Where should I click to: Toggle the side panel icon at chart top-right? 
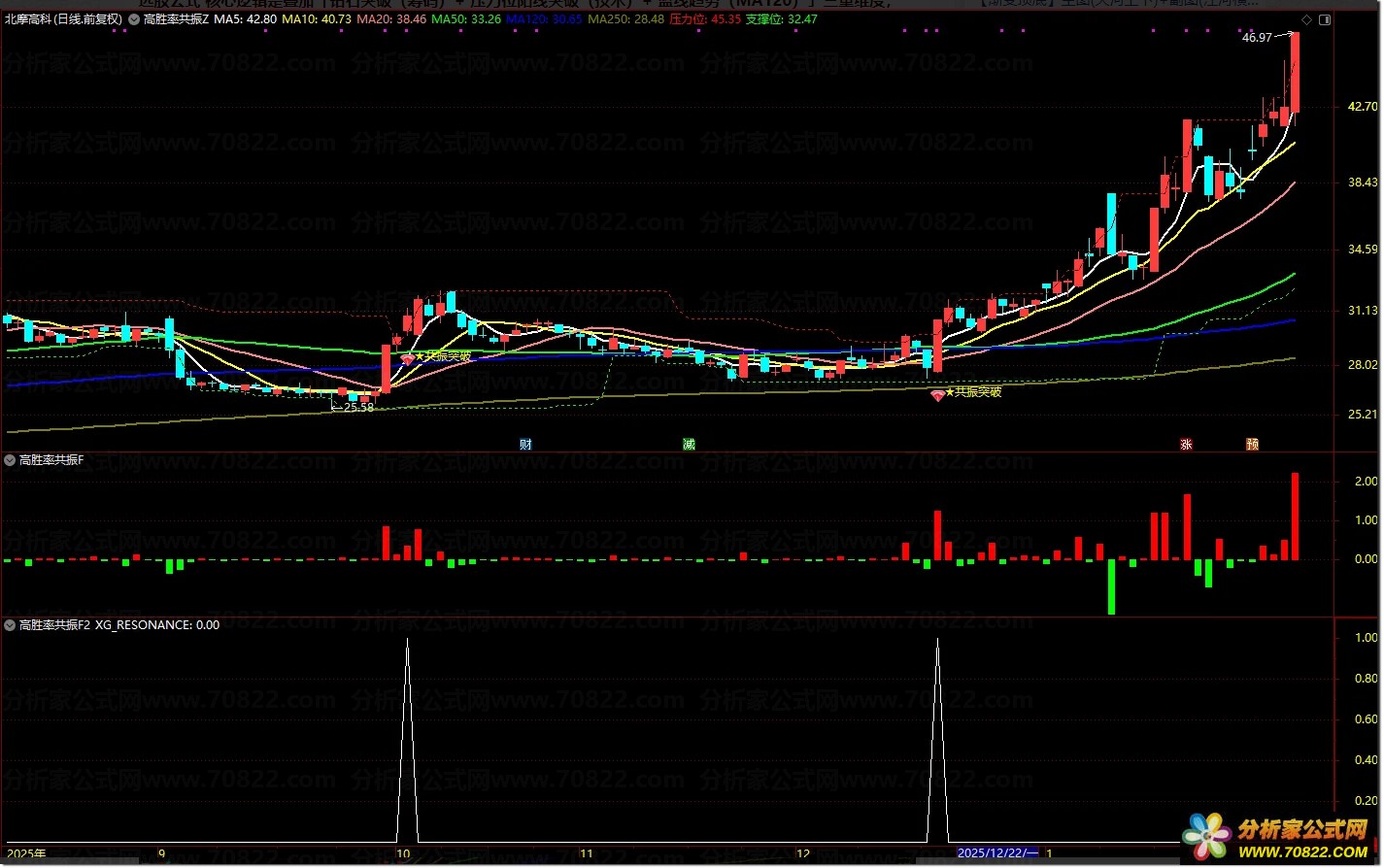click(x=1325, y=19)
